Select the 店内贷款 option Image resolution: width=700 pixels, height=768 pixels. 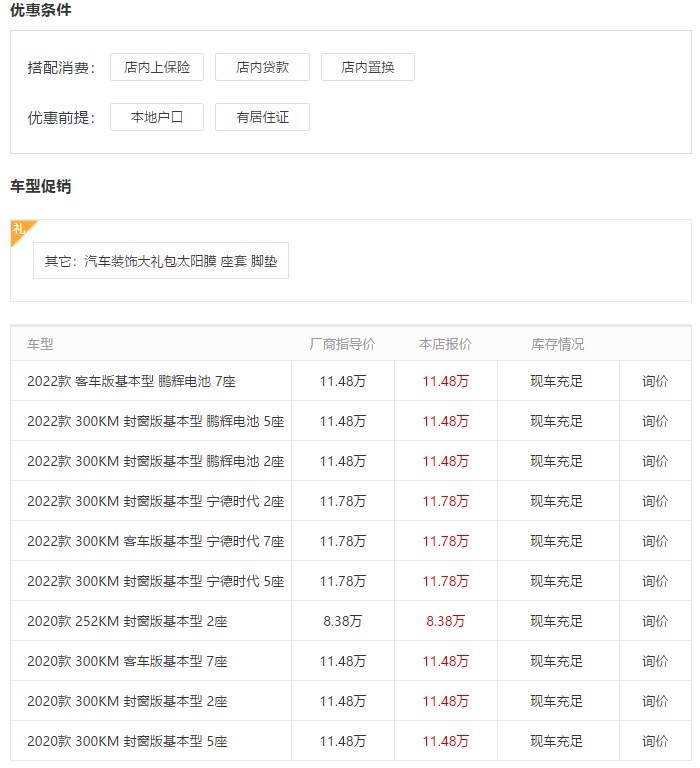point(262,67)
